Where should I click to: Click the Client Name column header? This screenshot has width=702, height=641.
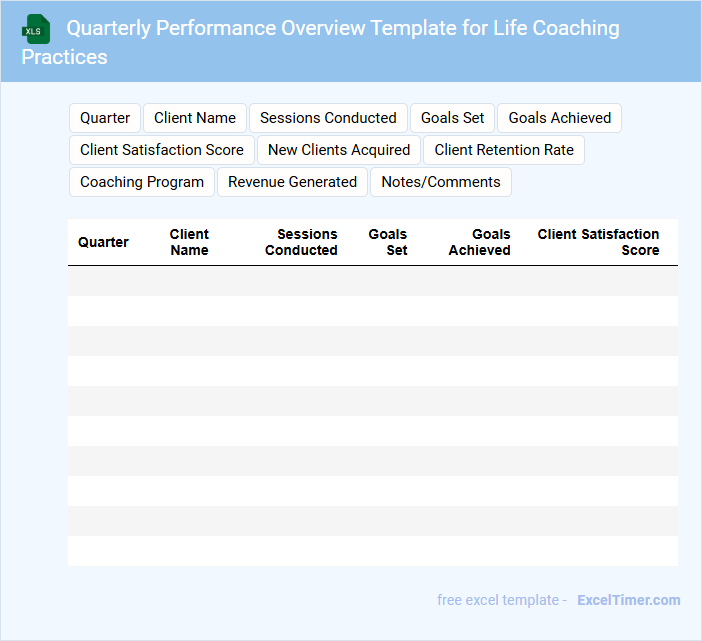tap(189, 242)
